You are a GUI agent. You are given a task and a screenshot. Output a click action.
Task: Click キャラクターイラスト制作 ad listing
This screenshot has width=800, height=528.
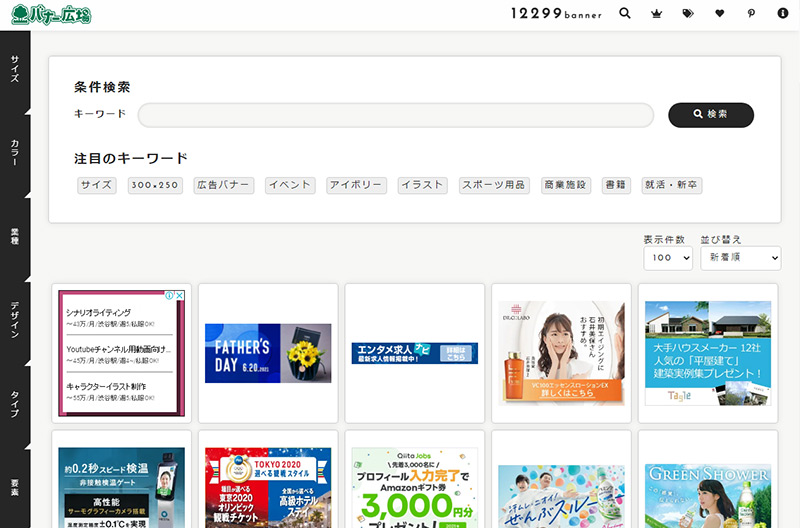(x=106, y=387)
